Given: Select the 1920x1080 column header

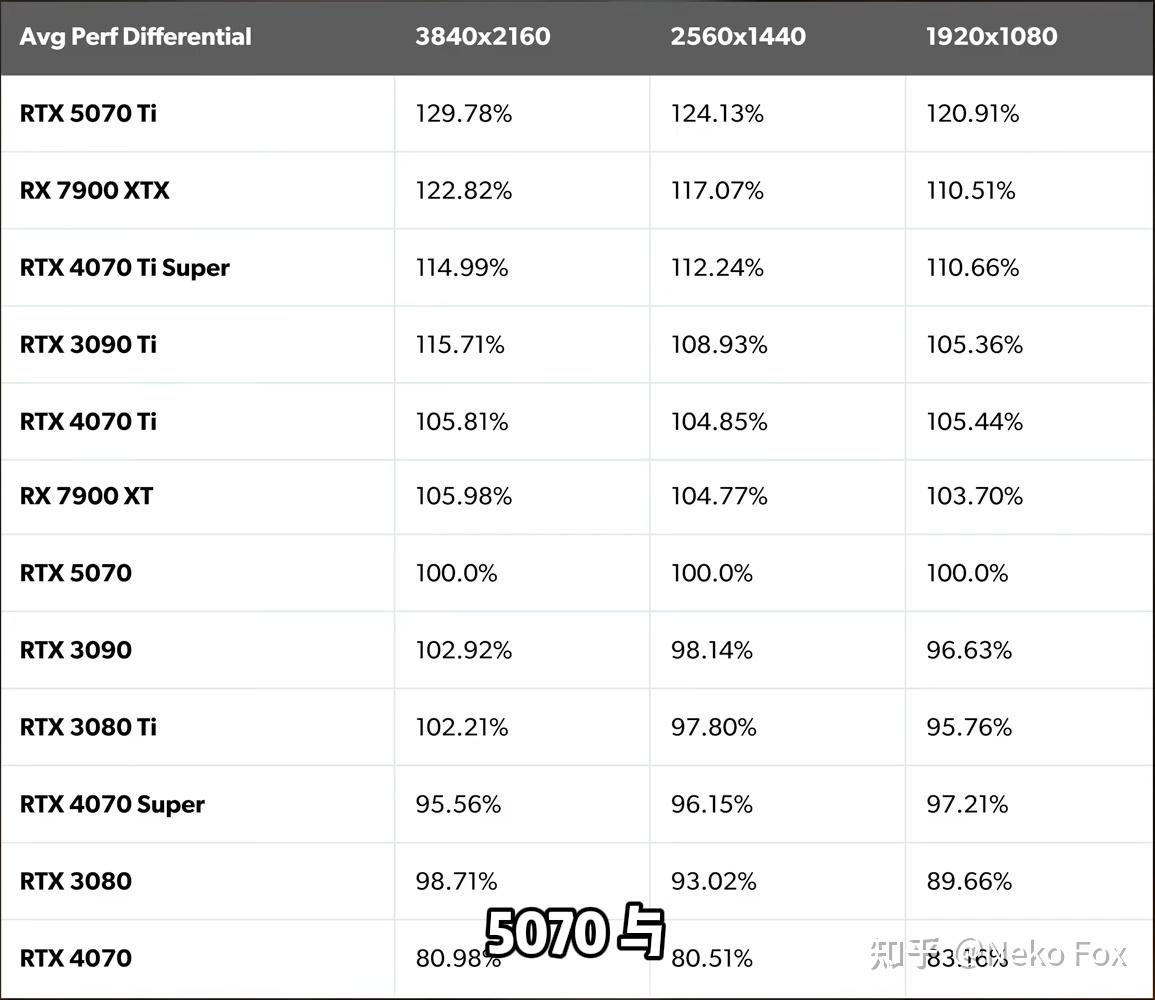Looking at the screenshot, I should pyautogui.click(x=991, y=36).
